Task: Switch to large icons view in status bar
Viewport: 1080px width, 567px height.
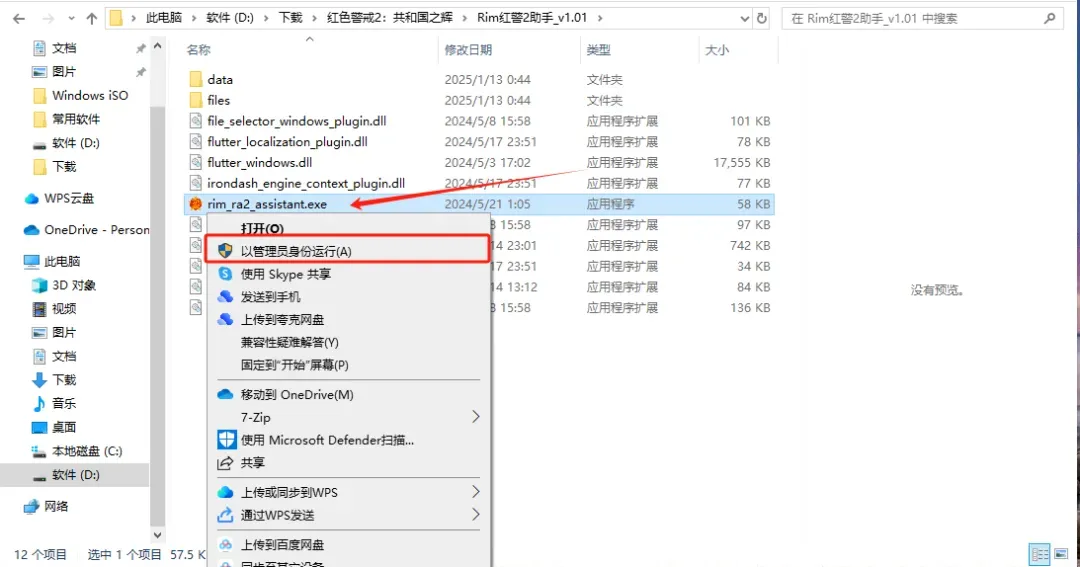Action: (x=1061, y=554)
